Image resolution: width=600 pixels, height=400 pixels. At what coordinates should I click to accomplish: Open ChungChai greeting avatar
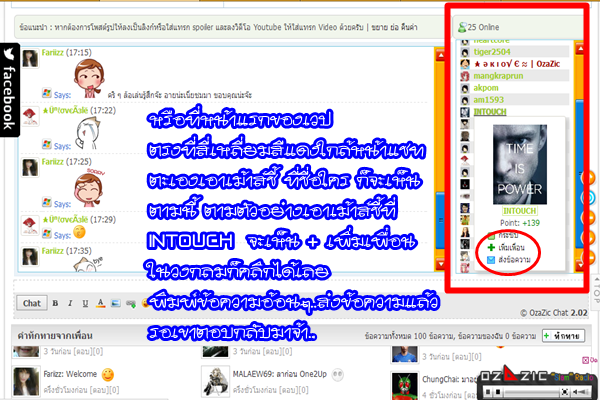405,385
